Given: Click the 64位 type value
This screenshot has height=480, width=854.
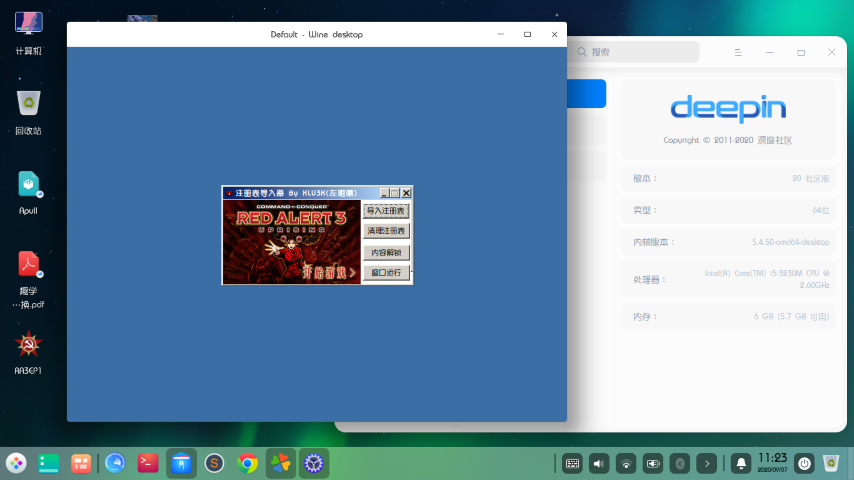Looking at the screenshot, I should coord(821,210).
